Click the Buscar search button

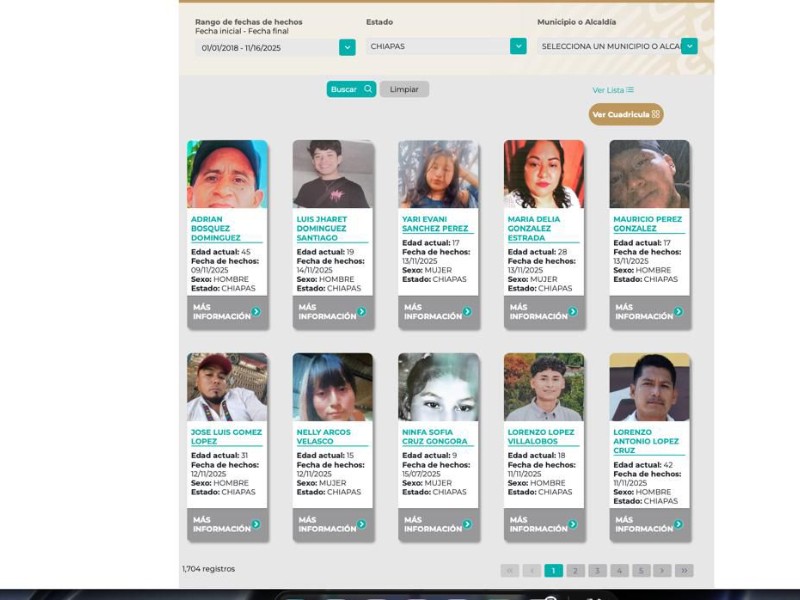tap(351, 89)
